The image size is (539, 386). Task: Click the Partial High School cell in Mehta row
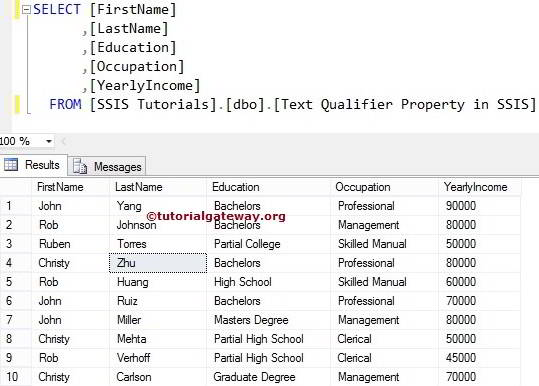point(268,339)
